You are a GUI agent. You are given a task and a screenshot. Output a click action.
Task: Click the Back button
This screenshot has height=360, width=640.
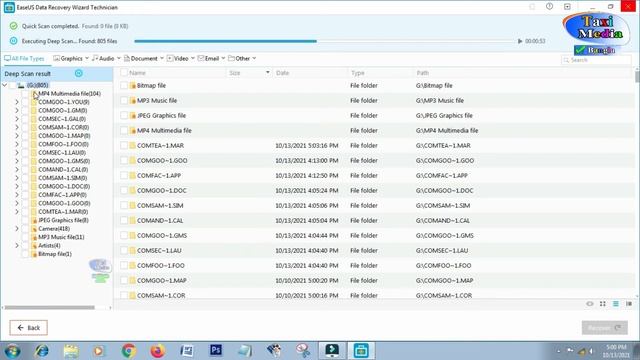point(29,328)
